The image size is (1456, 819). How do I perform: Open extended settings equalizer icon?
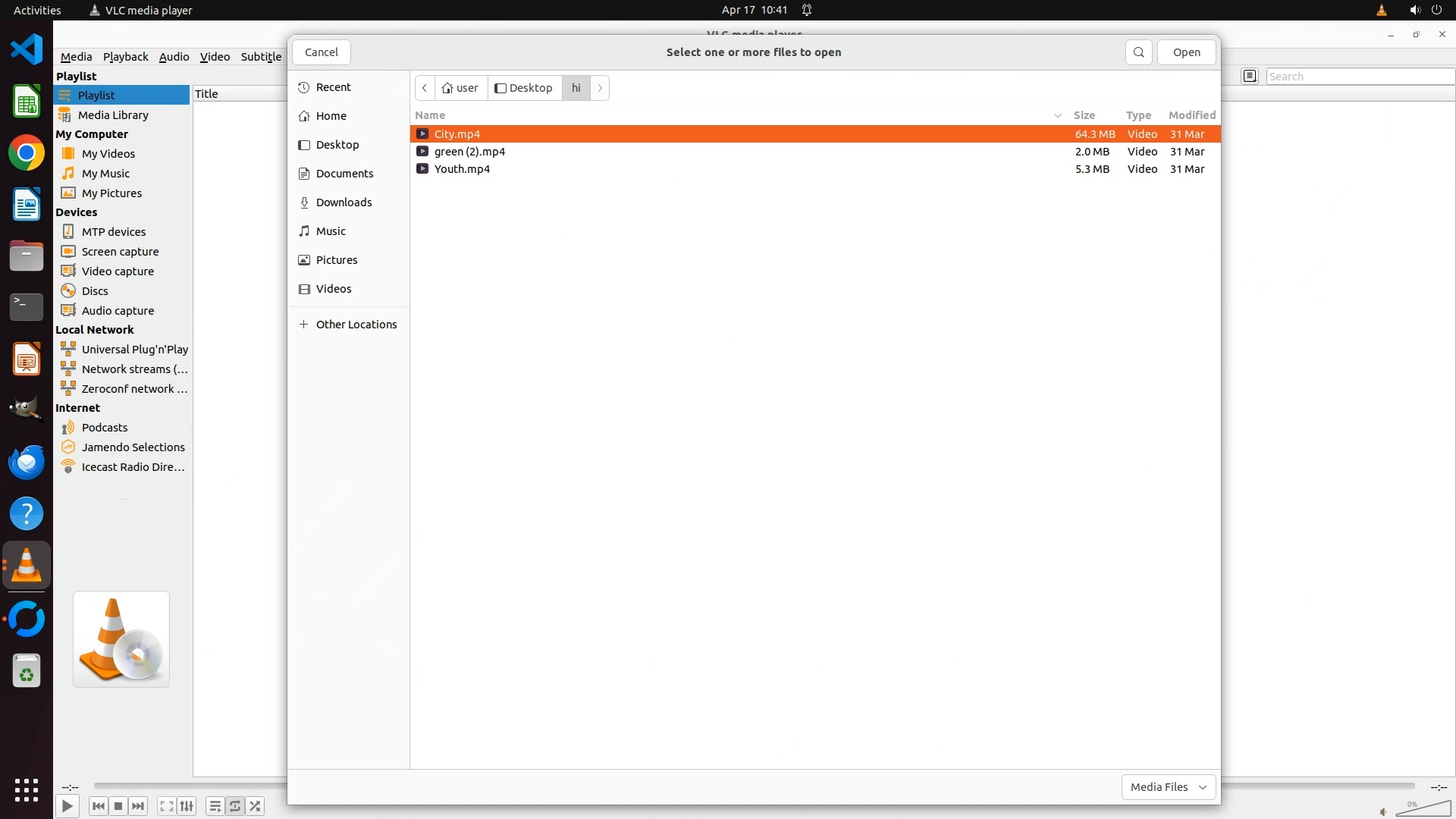(187, 806)
